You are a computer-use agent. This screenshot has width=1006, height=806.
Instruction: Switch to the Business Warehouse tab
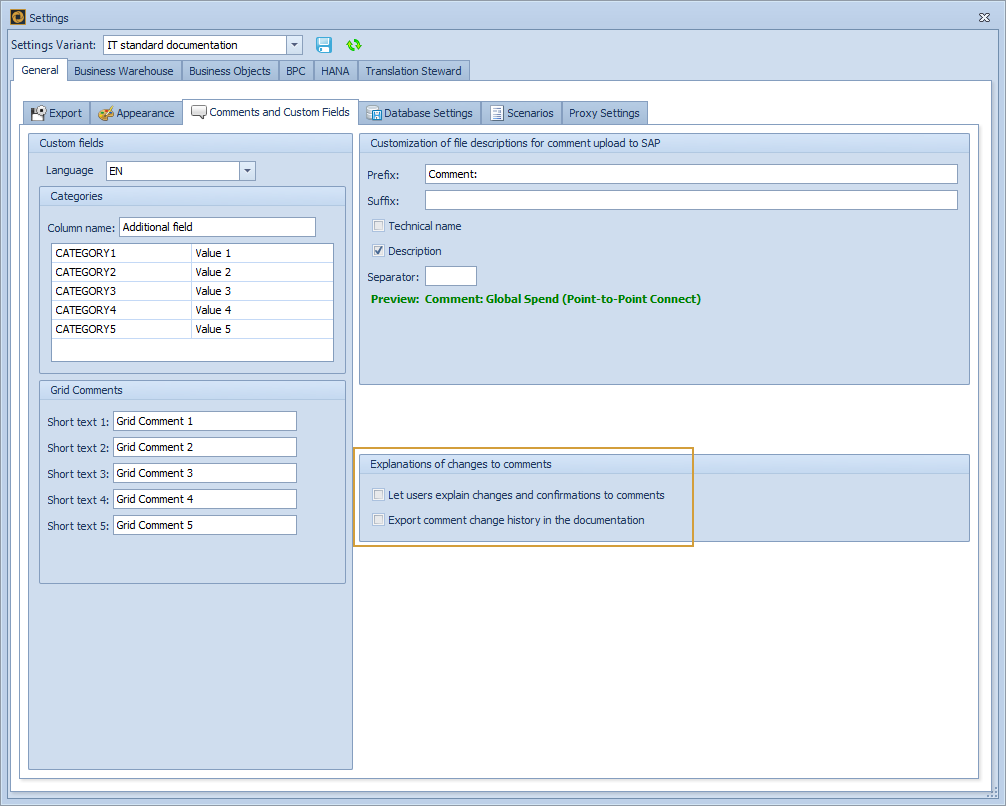coord(124,71)
